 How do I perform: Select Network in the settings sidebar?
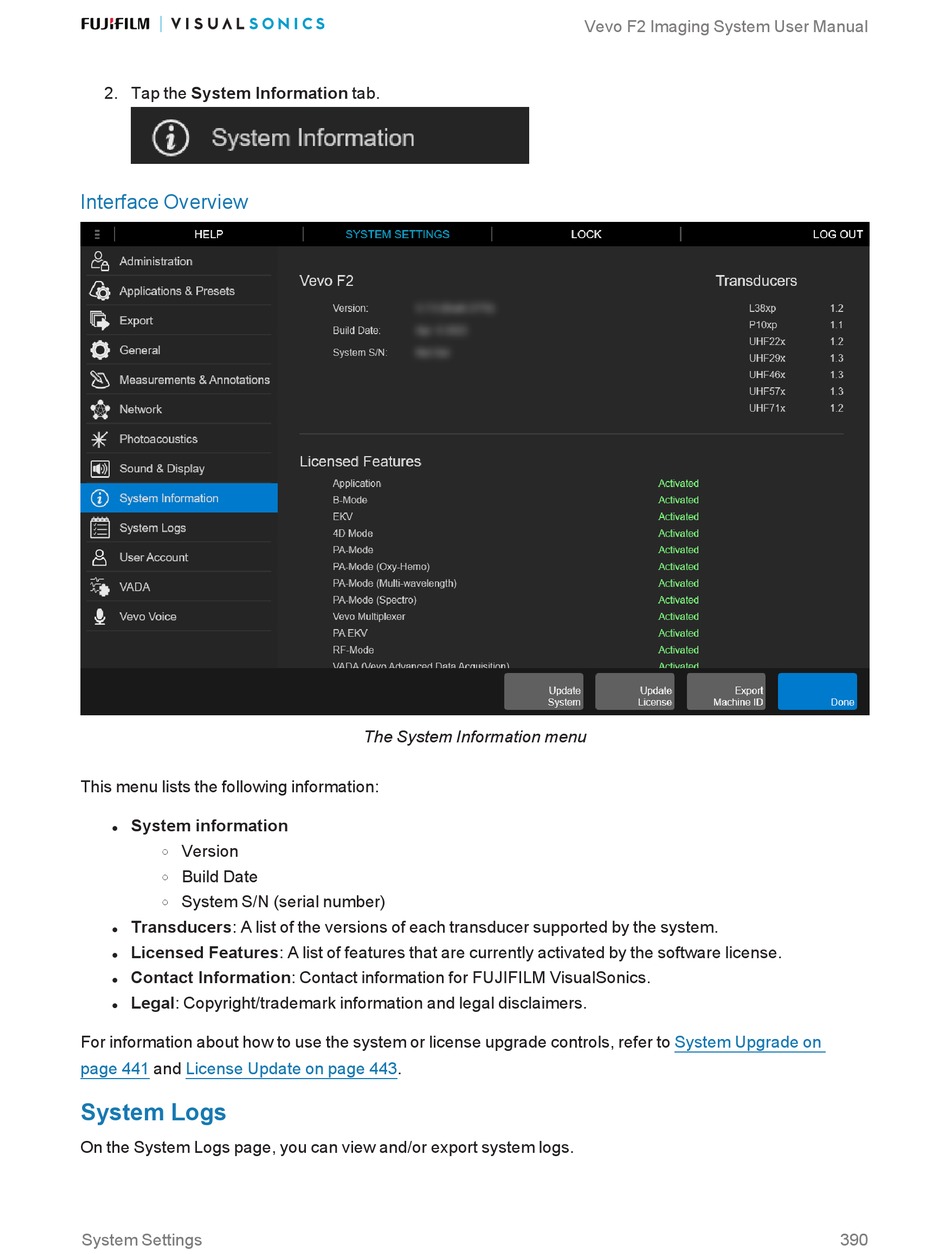[179, 409]
